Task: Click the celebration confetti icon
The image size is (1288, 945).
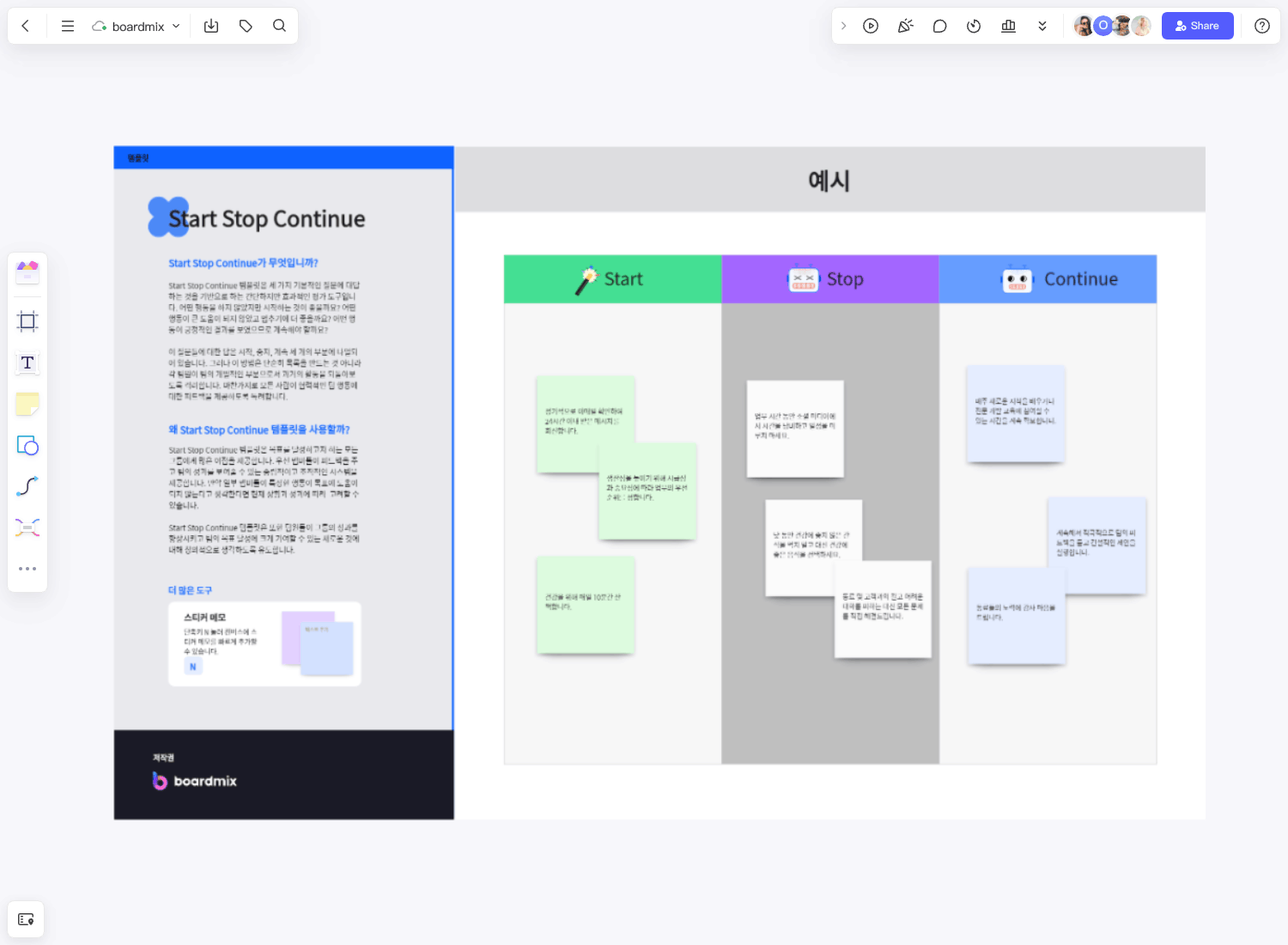Action: point(905,26)
